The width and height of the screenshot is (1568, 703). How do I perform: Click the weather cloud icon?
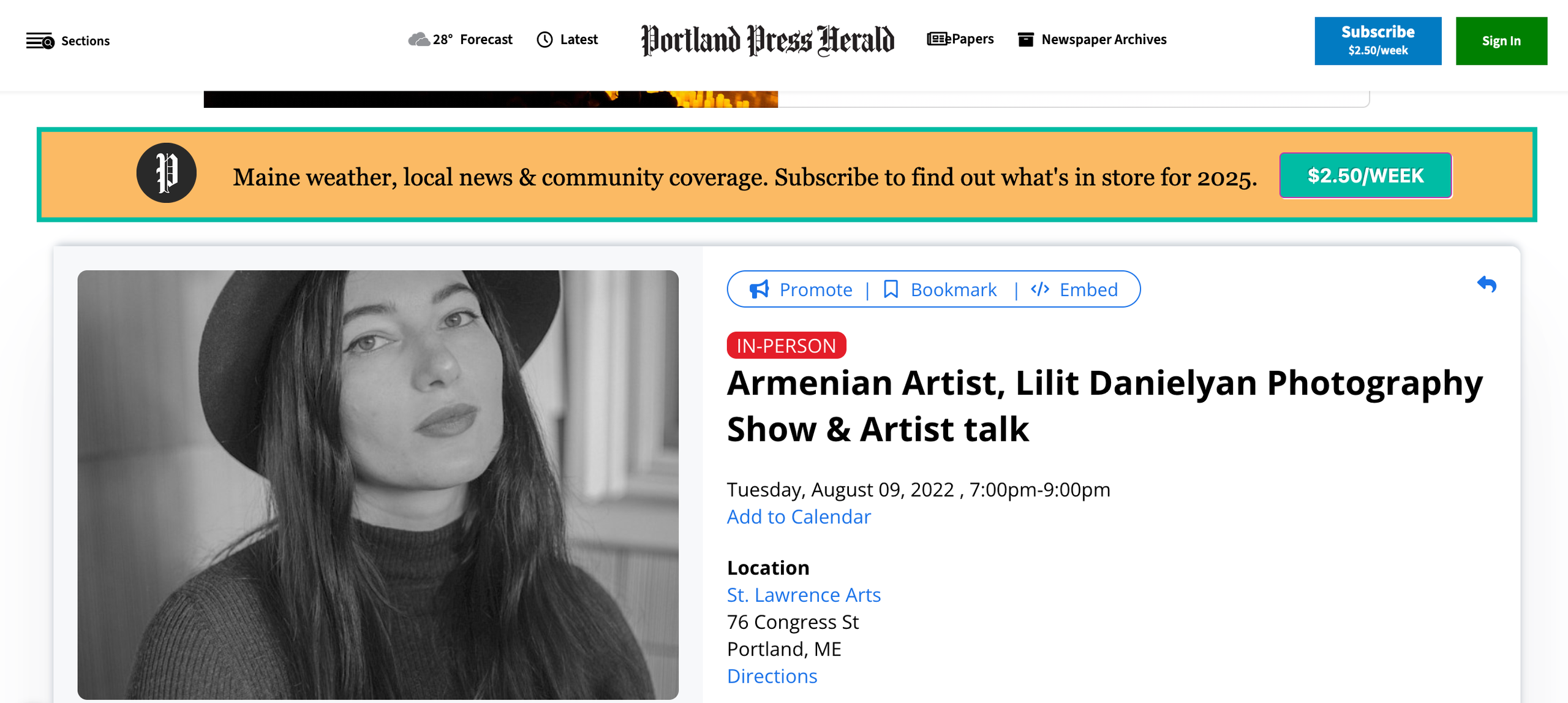coord(419,39)
